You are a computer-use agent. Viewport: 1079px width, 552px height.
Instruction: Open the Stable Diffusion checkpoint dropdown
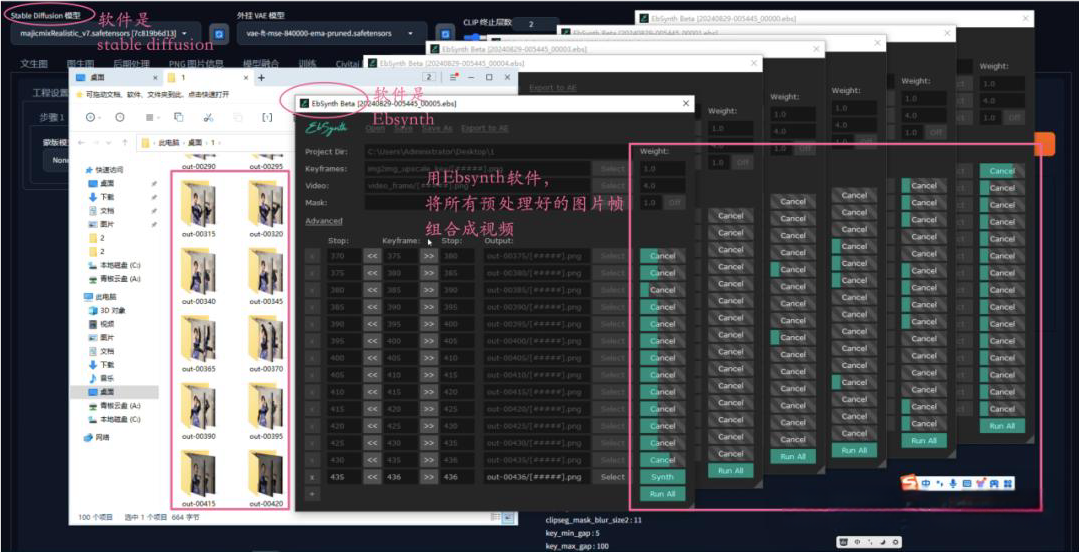pyautogui.click(x=106, y=33)
